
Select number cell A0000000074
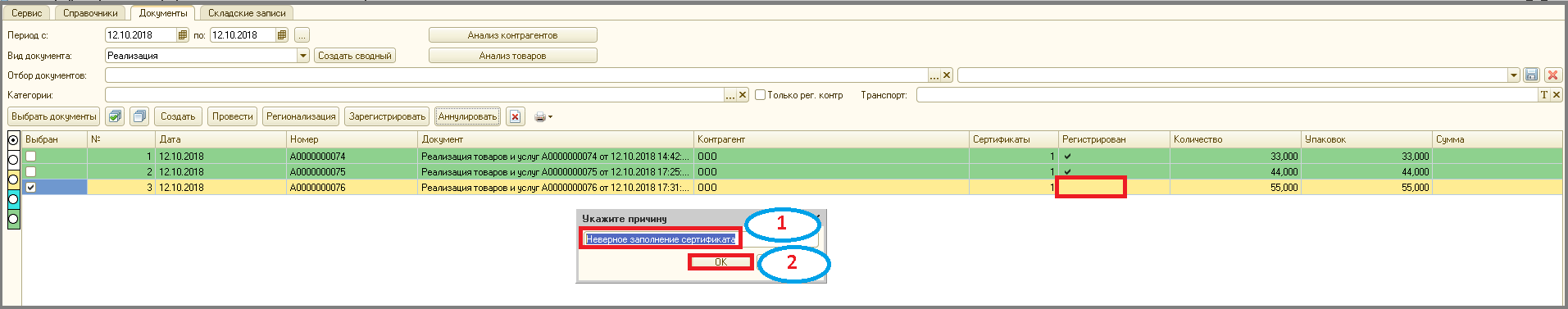pyautogui.click(x=352, y=156)
